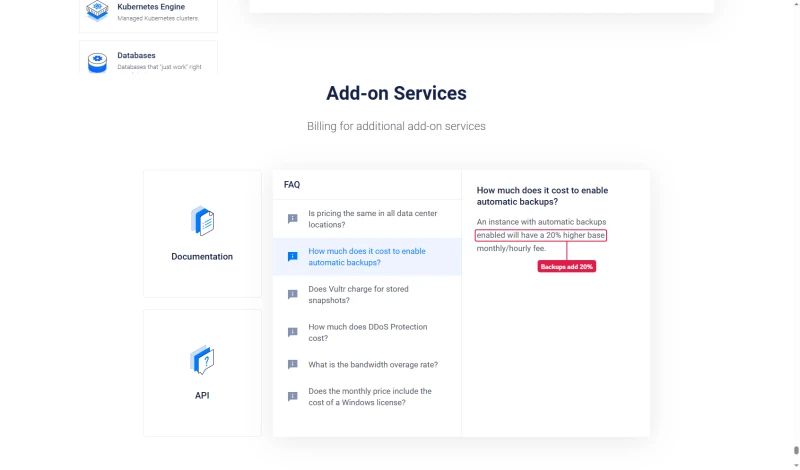
Task: Click the 'monthly/hourly fee.' answer text
Action: [x=511, y=249]
